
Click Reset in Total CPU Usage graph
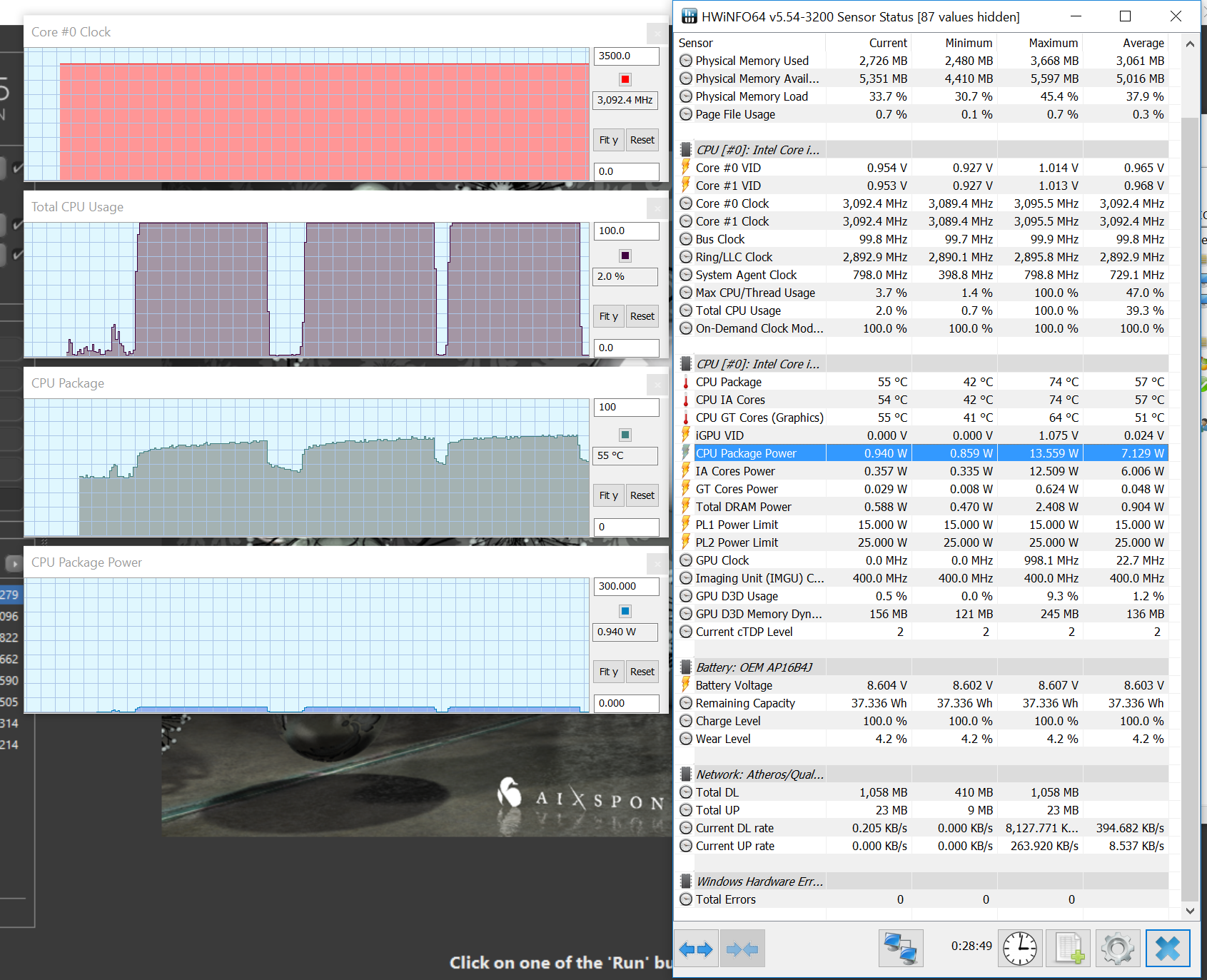coord(642,316)
